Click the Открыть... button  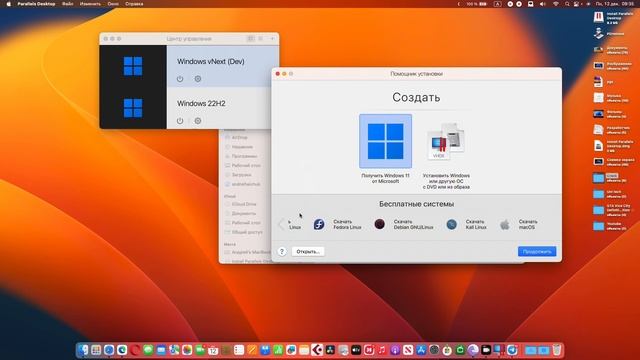[308, 251]
